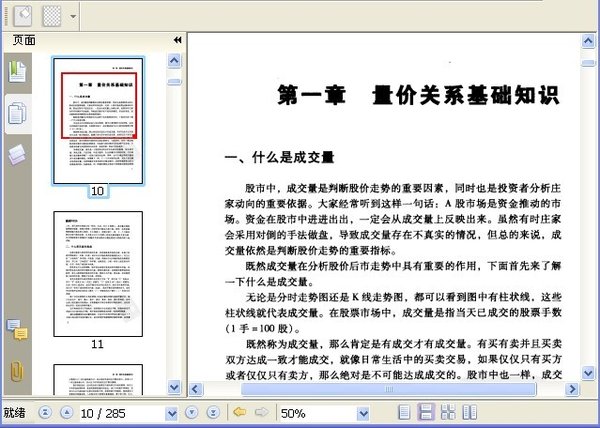Open the Comments panel icon
This screenshot has width=600, height=428.
point(17,330)
